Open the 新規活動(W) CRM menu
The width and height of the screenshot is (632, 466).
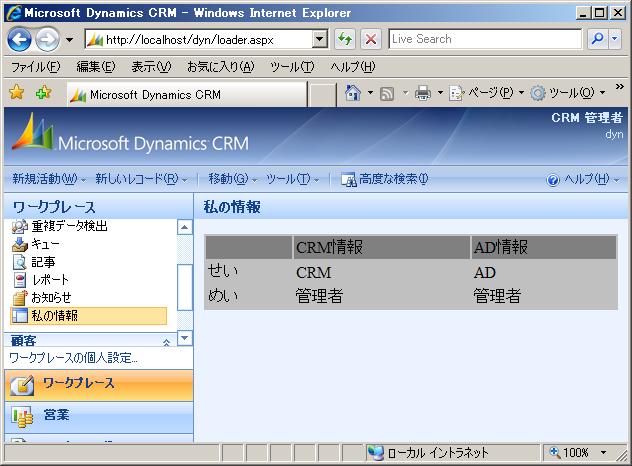coord(49,179)
